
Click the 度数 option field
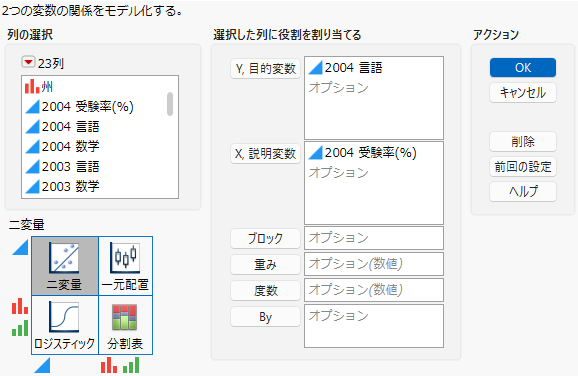pos(374,290)
